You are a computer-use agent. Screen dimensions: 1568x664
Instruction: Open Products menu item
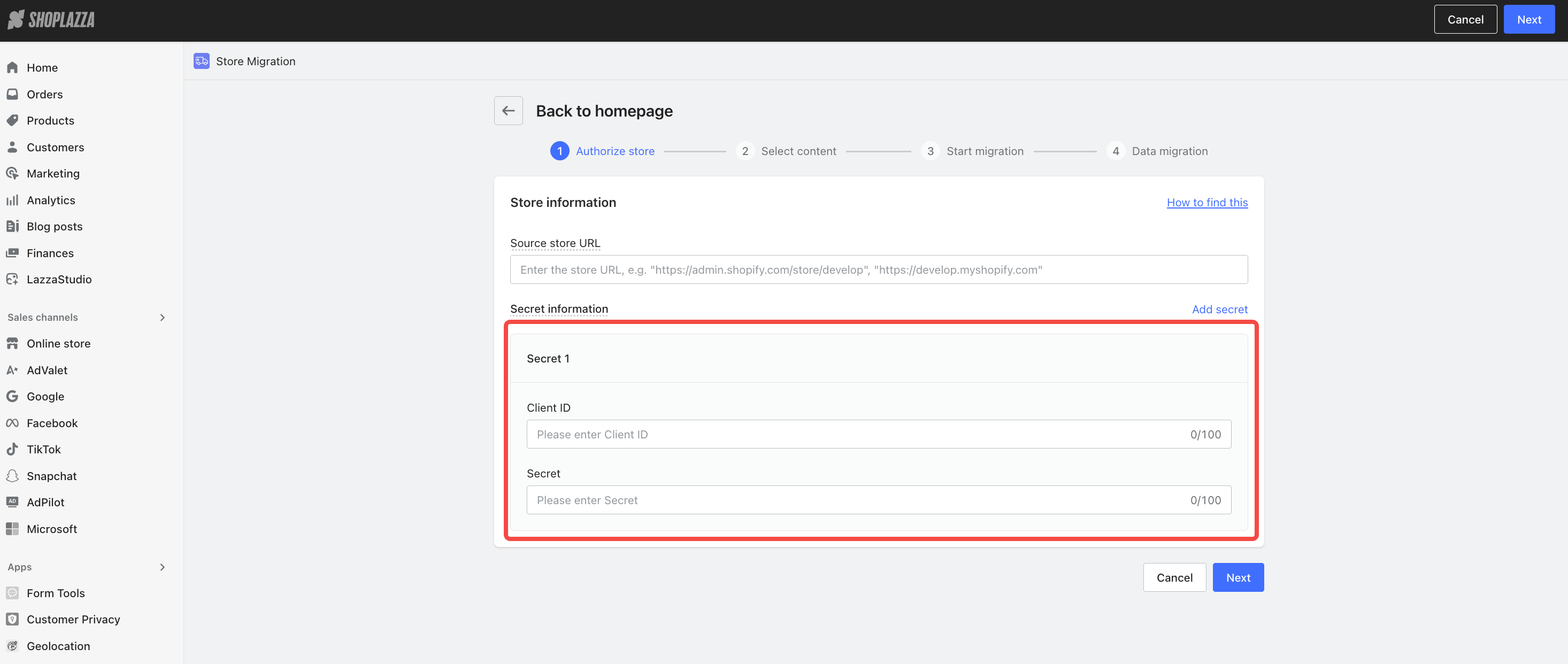pyautogui.click(x=50, y=120)
